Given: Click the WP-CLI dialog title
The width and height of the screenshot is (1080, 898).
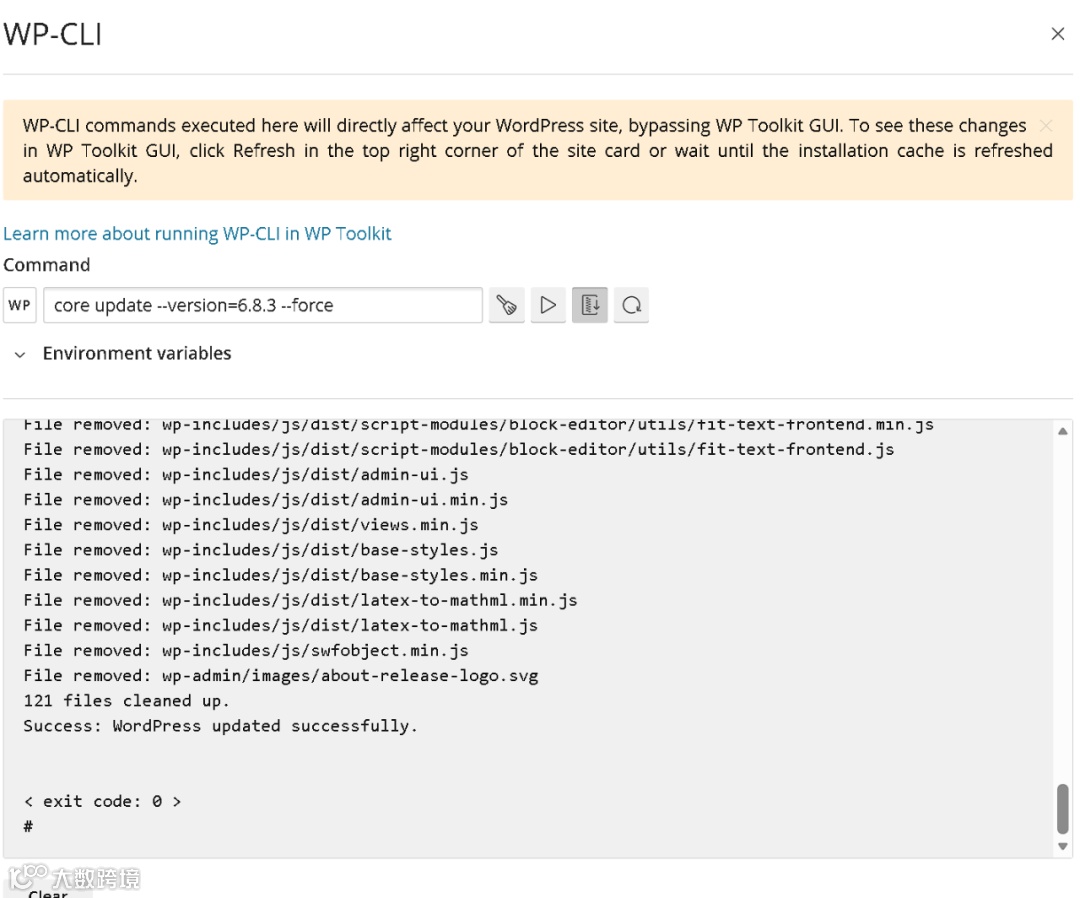Looking at the screenshot, I should 52,34.
